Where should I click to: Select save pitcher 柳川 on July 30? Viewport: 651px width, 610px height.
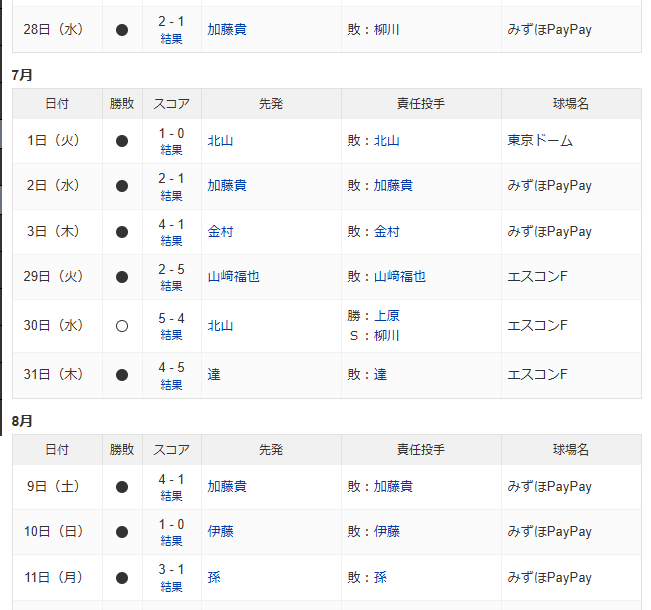pyautogui.click(x=387, y=335)
